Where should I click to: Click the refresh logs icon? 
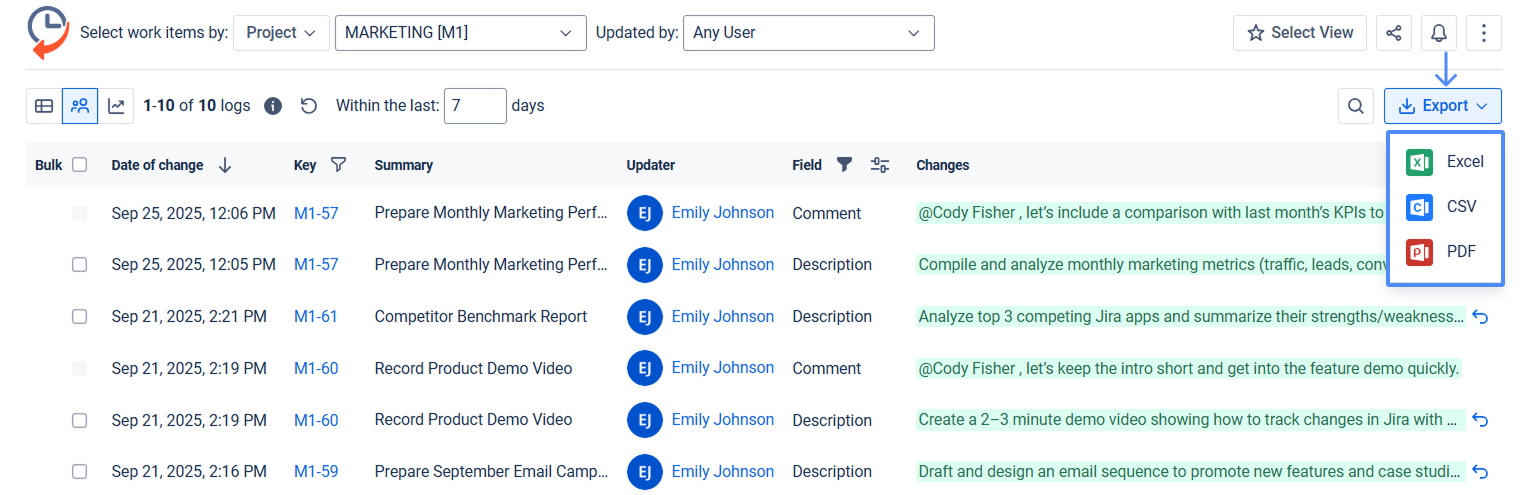click(309, 106)
